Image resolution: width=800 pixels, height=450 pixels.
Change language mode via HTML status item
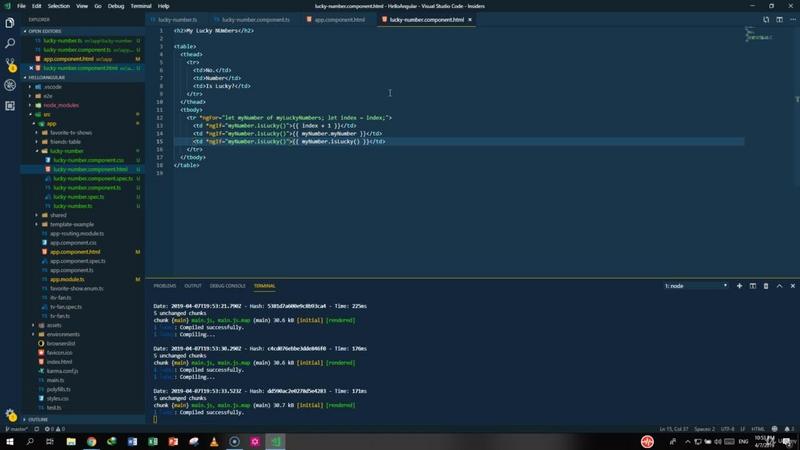coord(758,429)
